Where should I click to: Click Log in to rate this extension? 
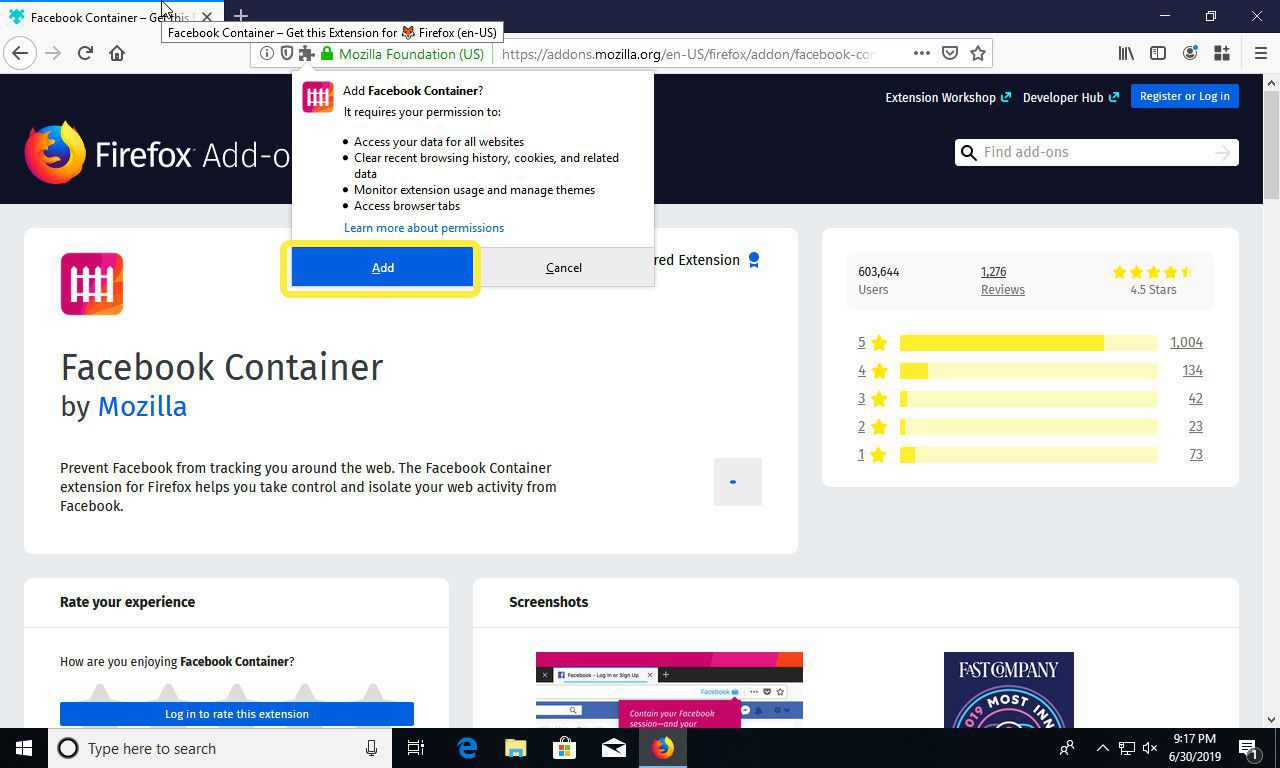point(237,714)
